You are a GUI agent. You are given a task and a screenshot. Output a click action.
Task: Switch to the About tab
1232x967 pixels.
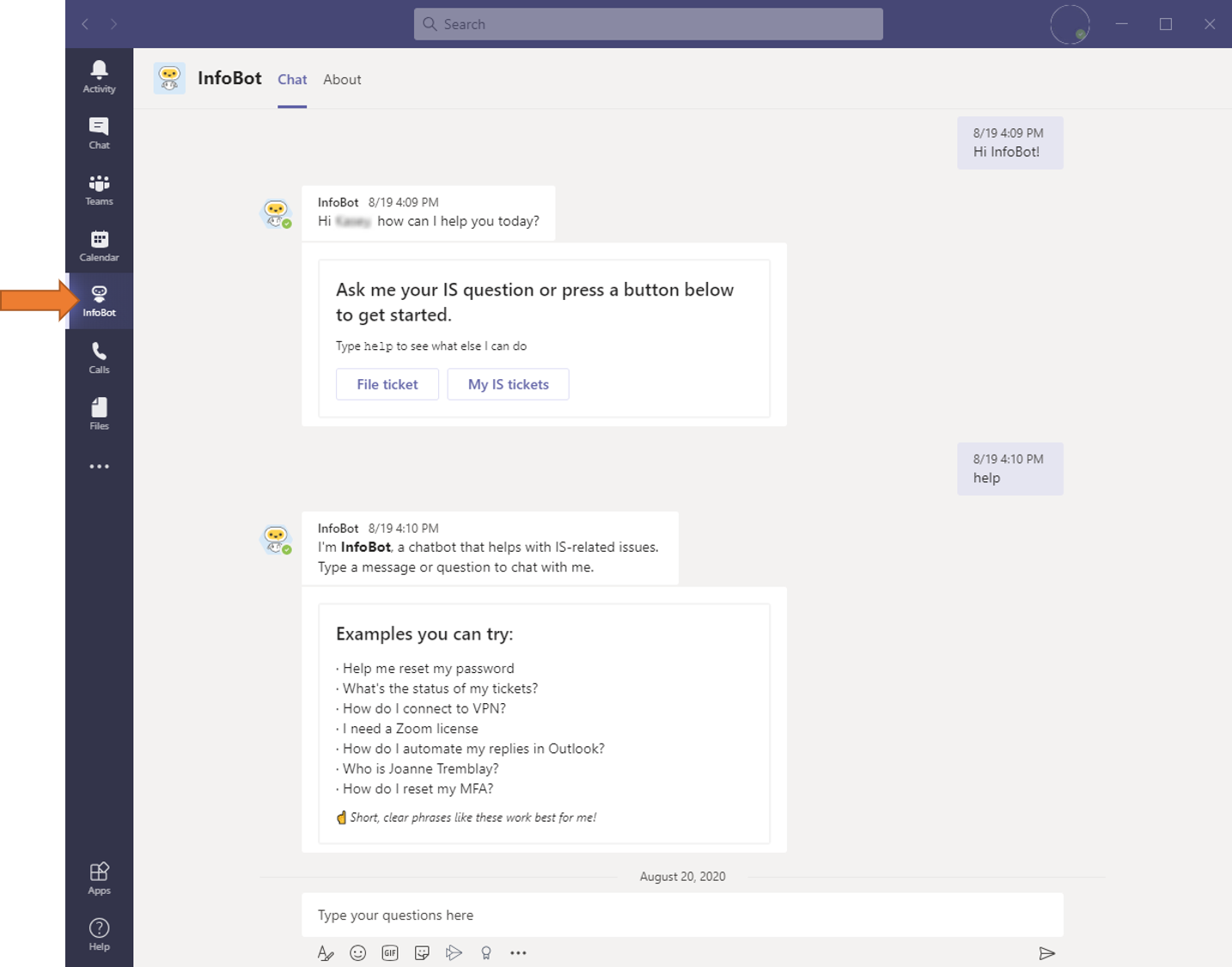coord(342,79)
